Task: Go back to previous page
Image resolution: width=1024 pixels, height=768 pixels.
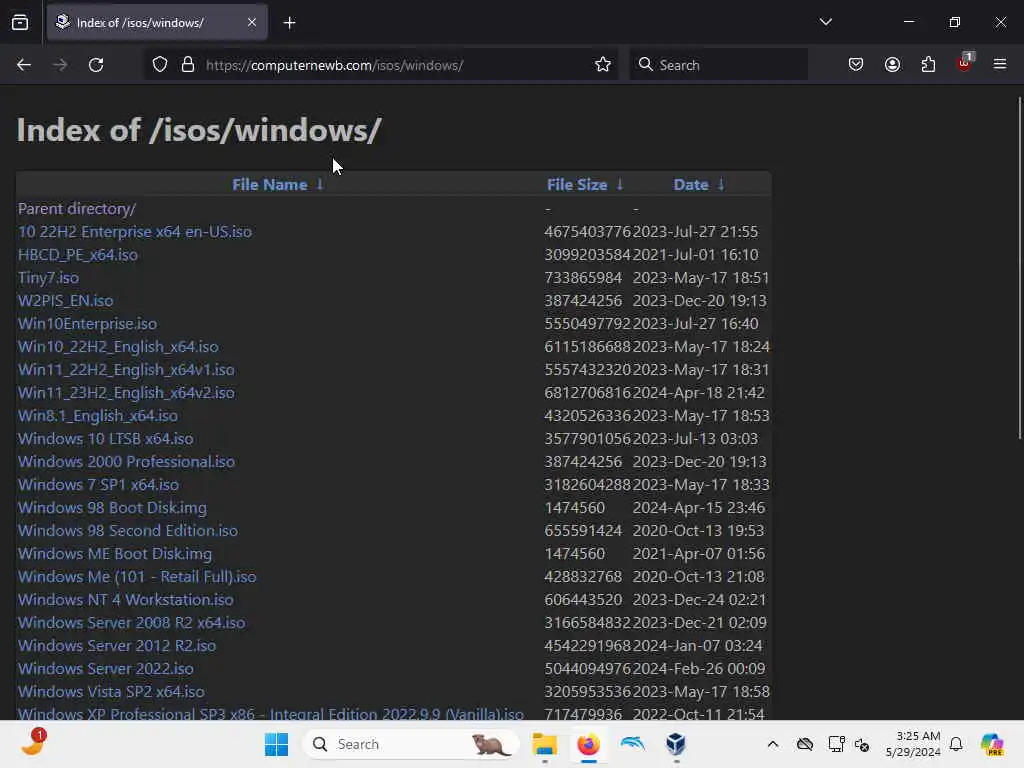Action: (x=24, y=65)
